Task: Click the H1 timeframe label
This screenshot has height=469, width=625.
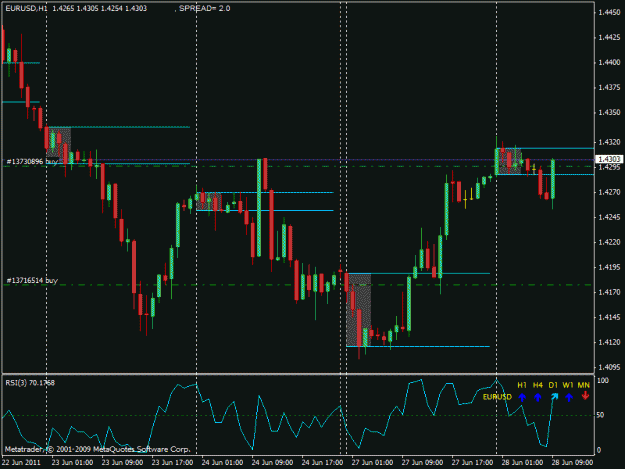Action: pos(522,385)
